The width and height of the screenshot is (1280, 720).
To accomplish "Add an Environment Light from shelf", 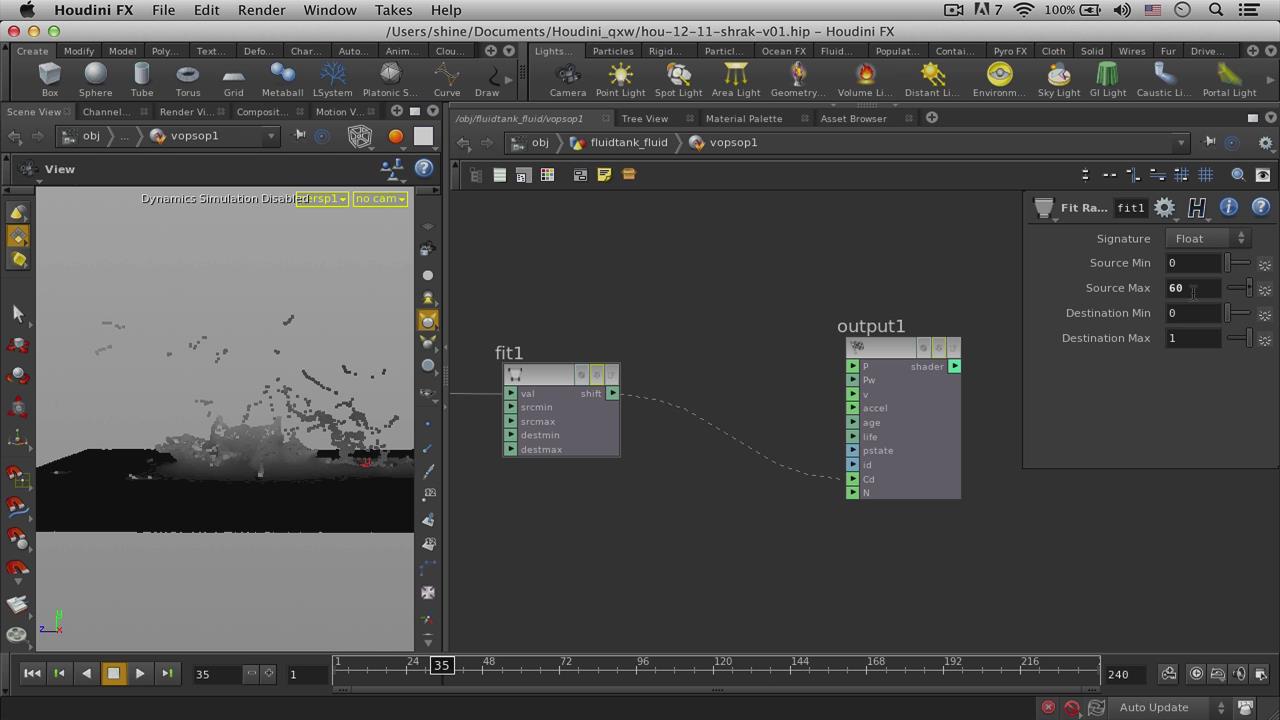I will (1000, 79).
